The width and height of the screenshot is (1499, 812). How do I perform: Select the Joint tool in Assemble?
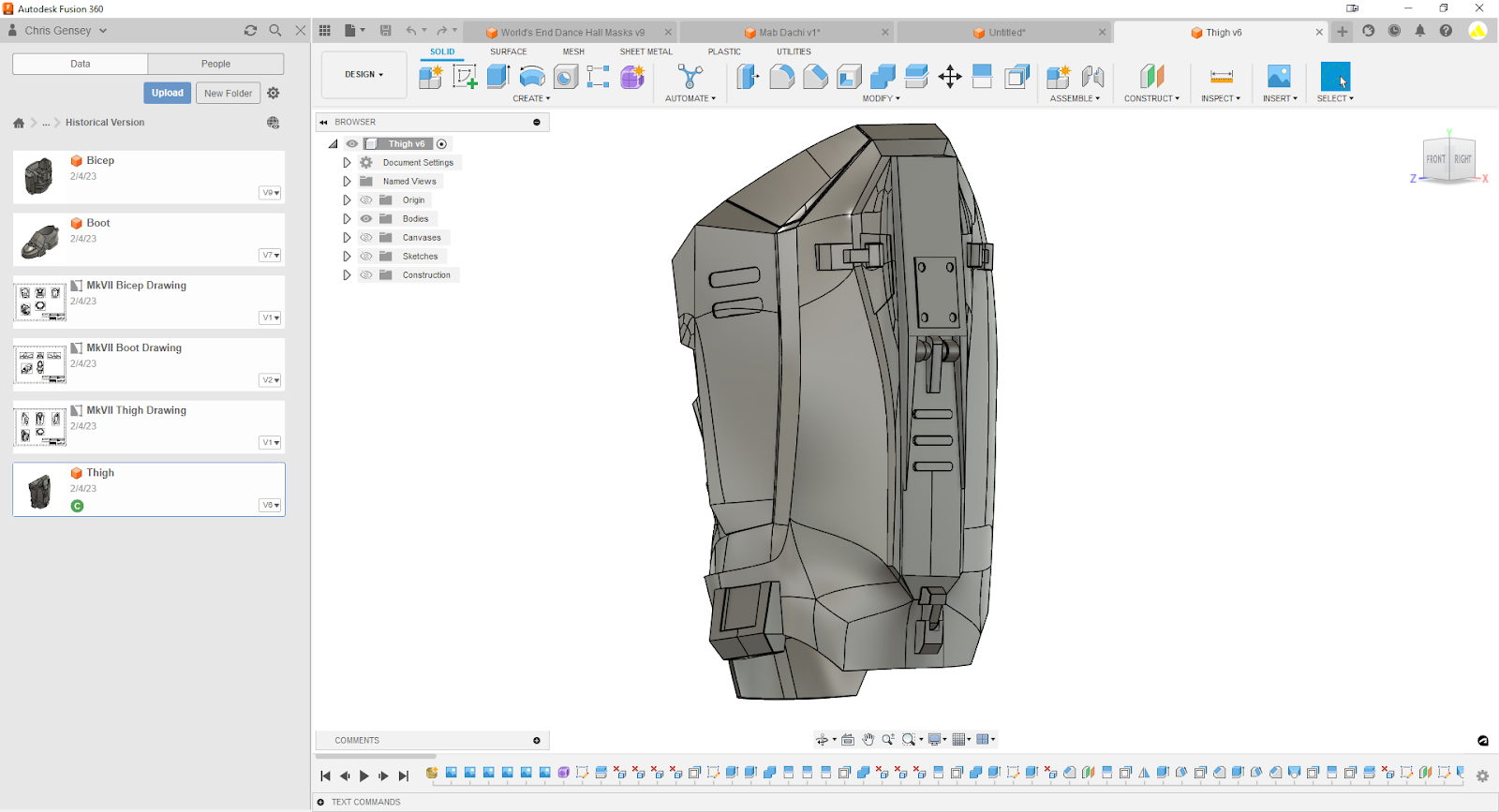(x=1092, y=77)
